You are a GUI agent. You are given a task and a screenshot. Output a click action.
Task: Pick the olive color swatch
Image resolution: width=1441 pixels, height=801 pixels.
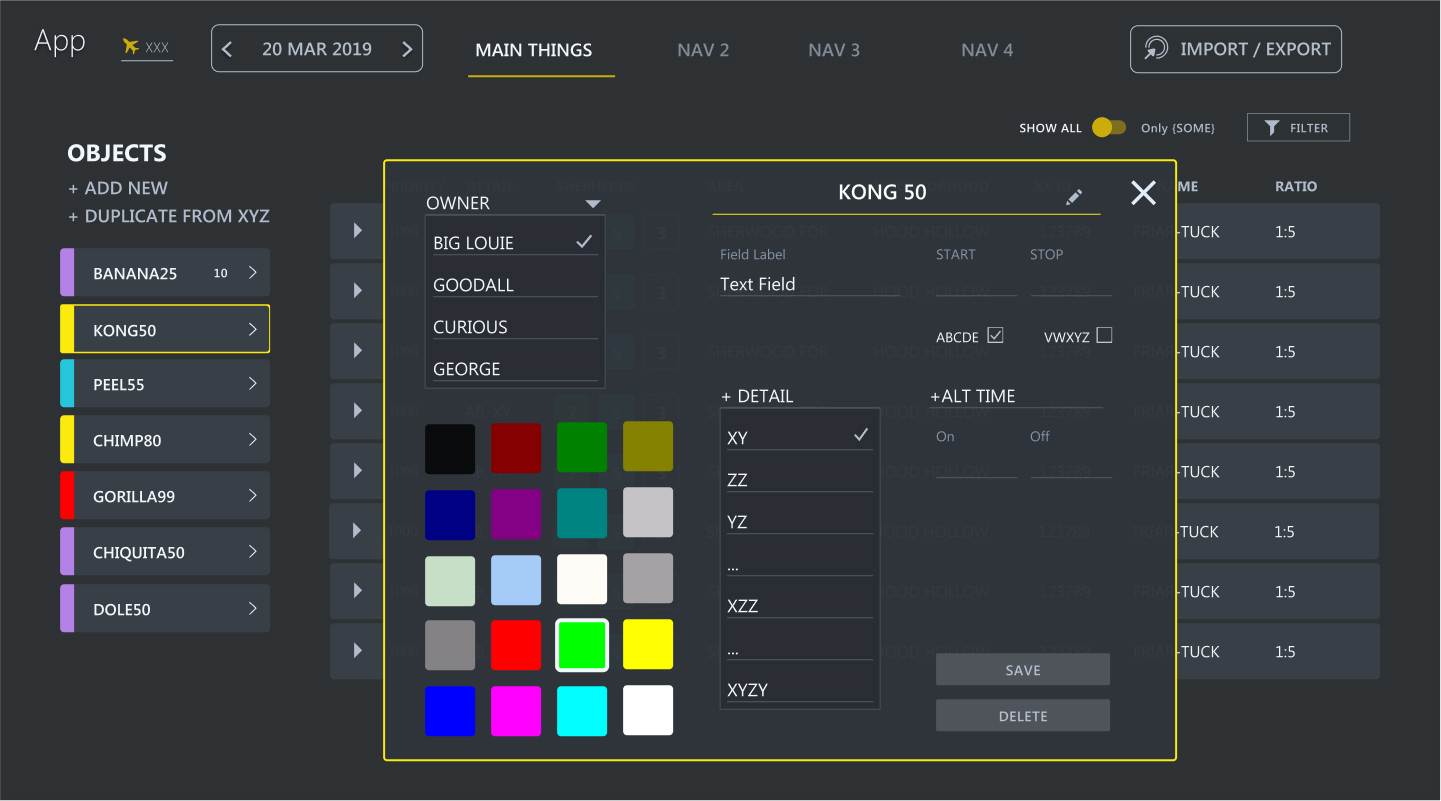648,447
